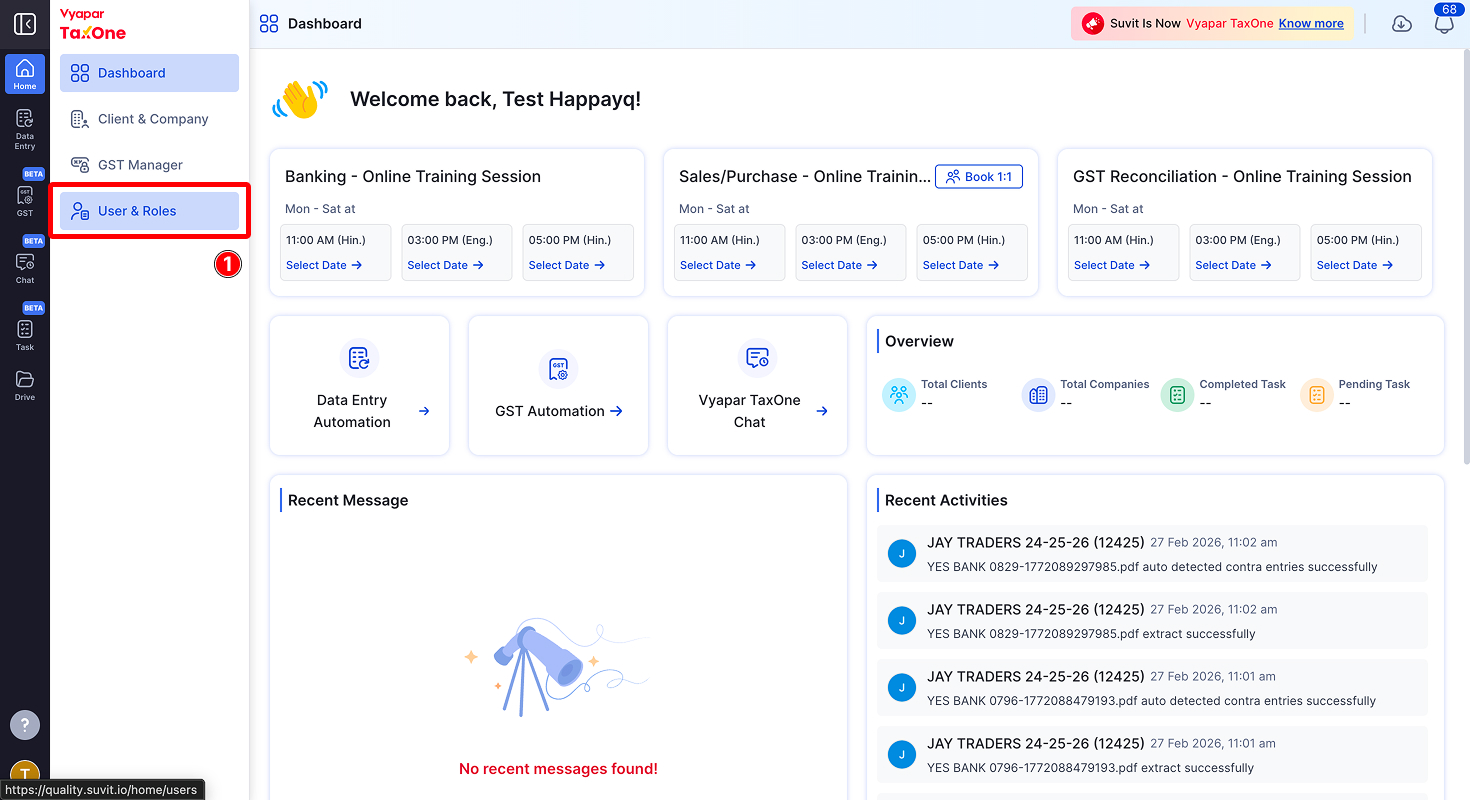Image resolution: width=1470 pixels, height=800 pixels.
Task: Open the 11:01 am extract successfully activity
Action: pos(1152,755)
